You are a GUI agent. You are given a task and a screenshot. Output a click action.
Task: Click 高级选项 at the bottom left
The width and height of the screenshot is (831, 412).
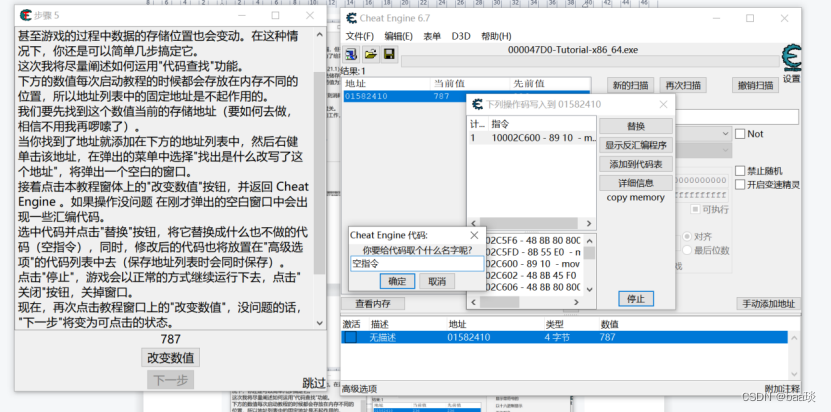(360, 389)
